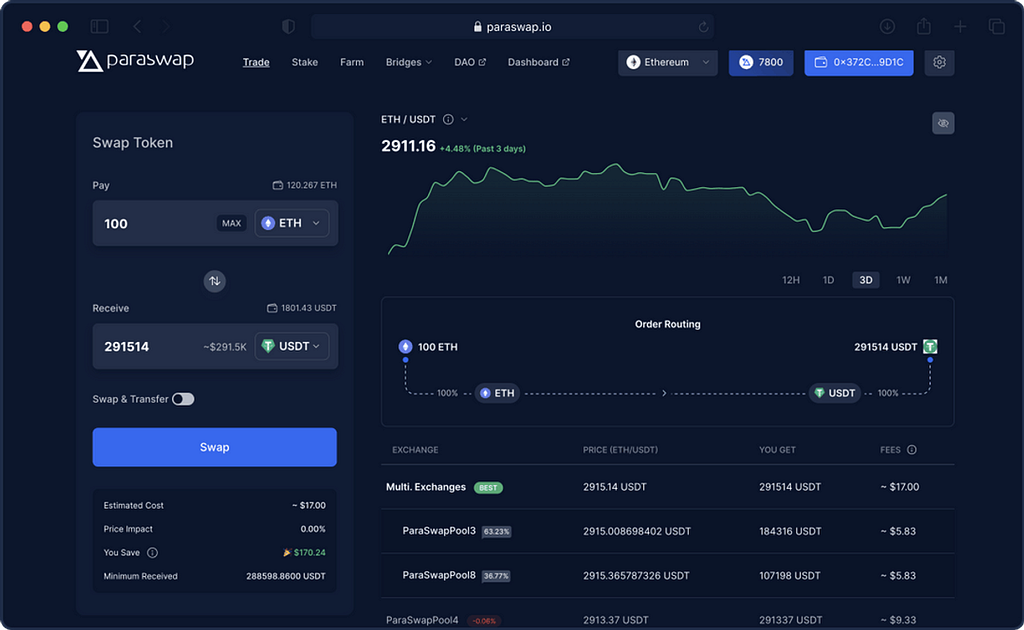Open the DAO external link
The image size is (1024, 630).
470,62
